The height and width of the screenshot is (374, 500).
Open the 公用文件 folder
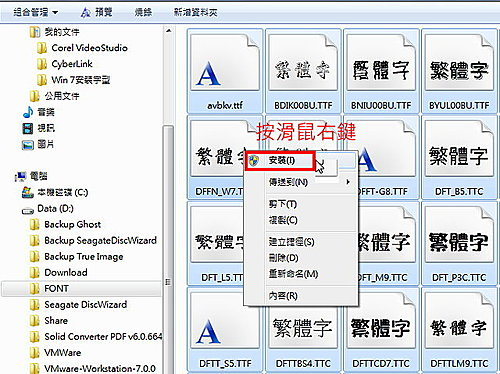click(54, 96)
